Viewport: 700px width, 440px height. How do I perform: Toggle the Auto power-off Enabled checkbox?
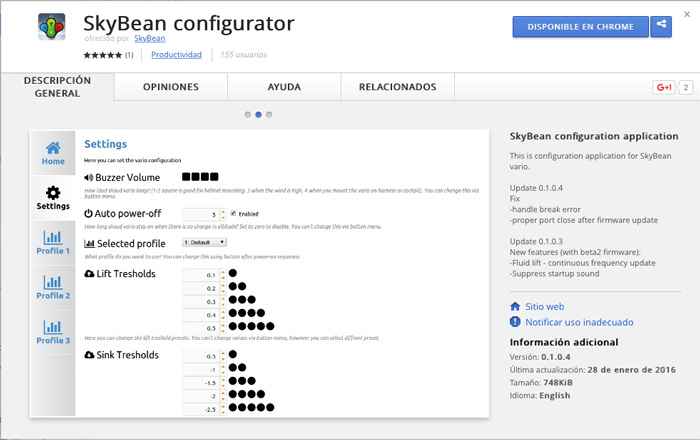(232, 213)
